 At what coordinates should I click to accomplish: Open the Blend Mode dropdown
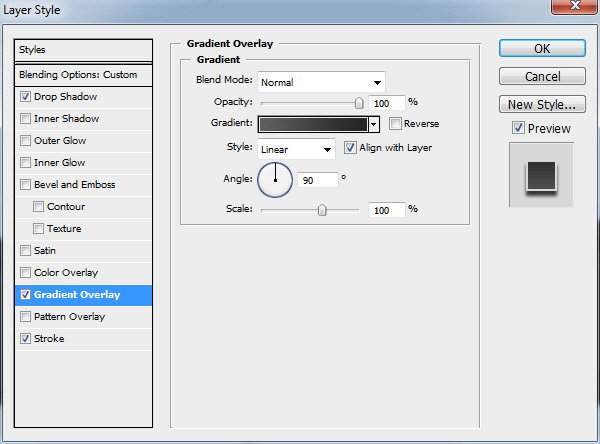pyautogui.click(x=321, y=82)
